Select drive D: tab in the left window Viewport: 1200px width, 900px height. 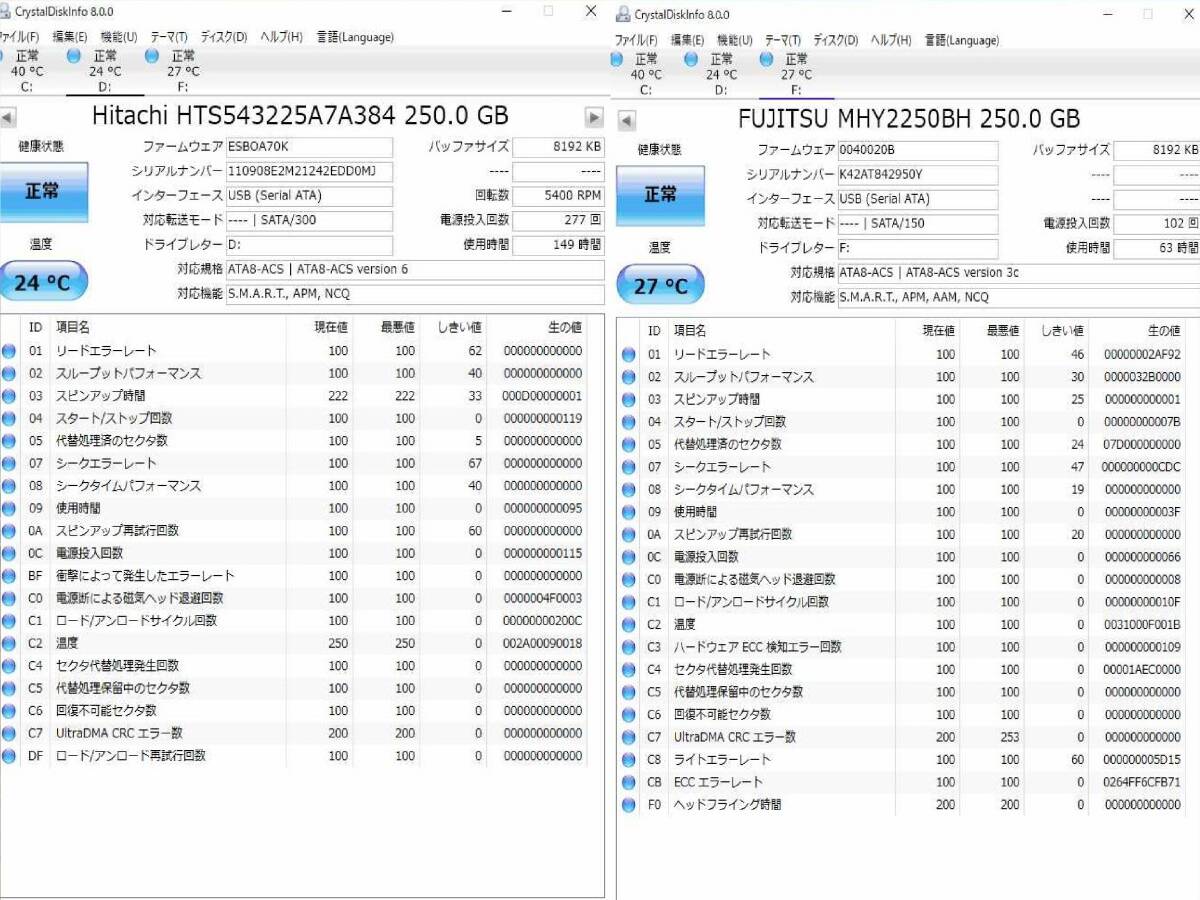pyautogui.click(x=104, y=71)
